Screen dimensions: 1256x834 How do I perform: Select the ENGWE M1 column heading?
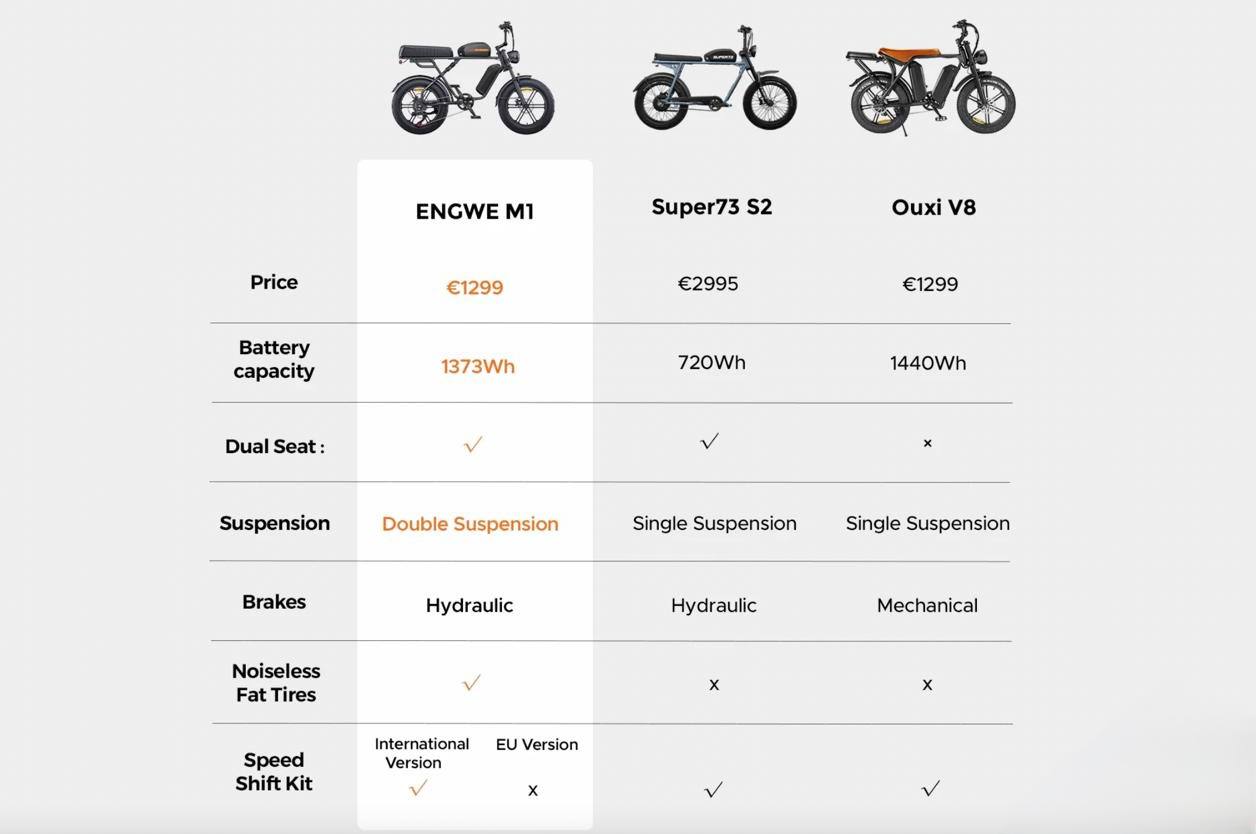click(475, 211)
